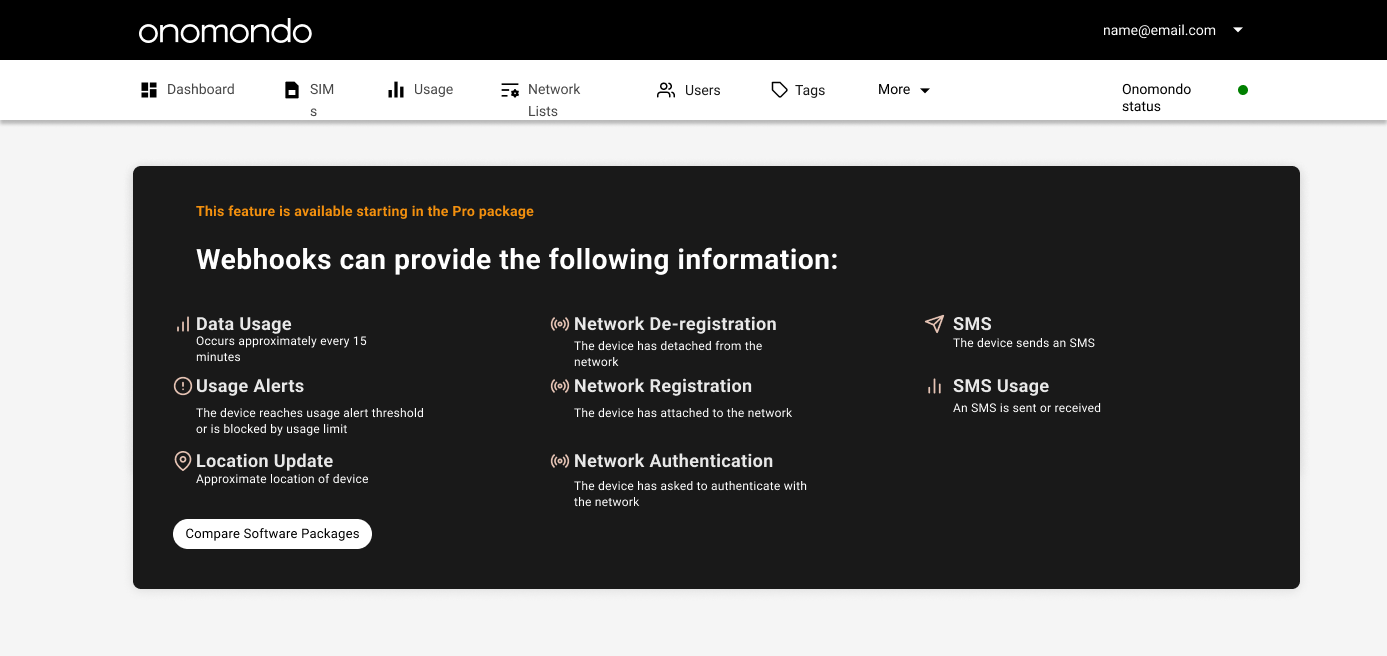The image size is (1387, 656).
Task: Click the Network Authentication heading
Action: [x=673, y=461]
